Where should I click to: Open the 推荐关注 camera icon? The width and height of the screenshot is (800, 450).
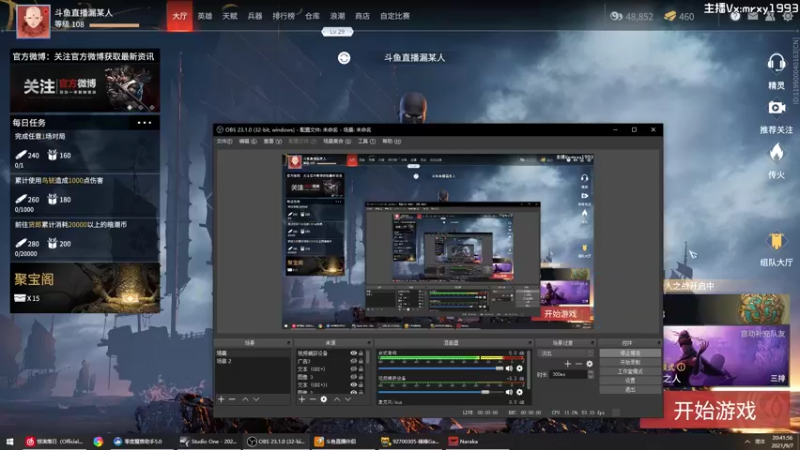click(x=776, y=108)
